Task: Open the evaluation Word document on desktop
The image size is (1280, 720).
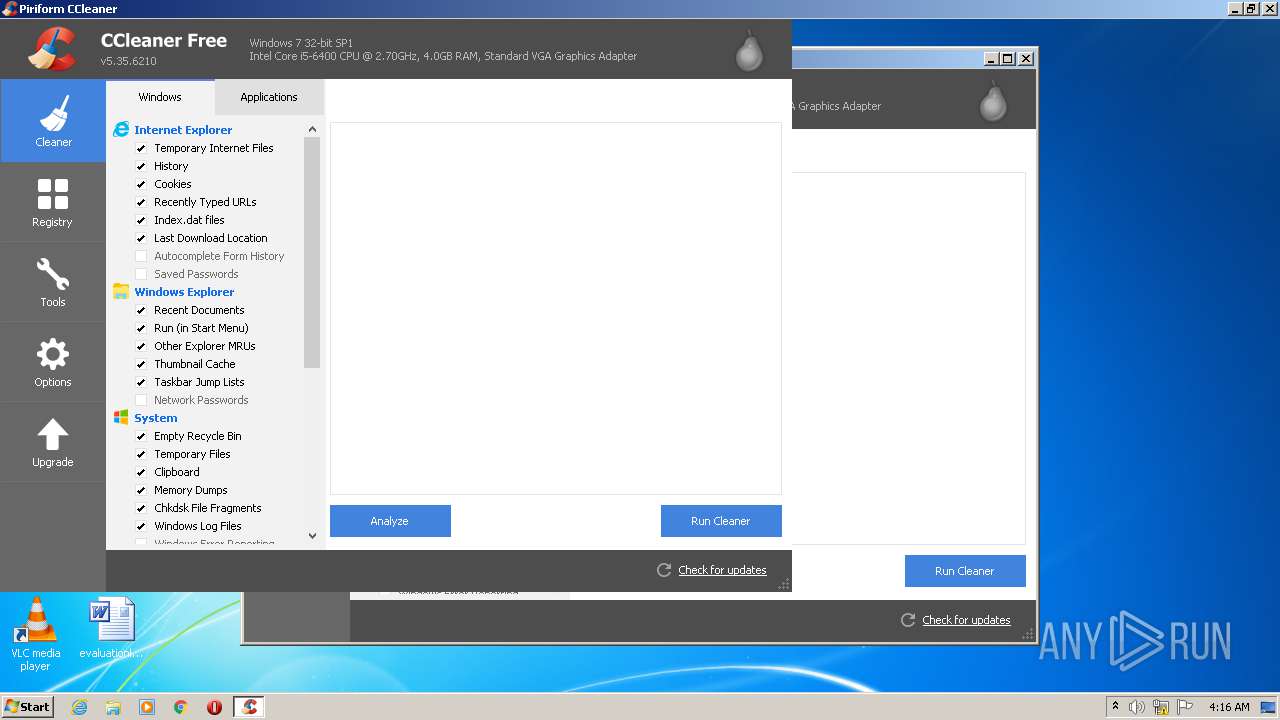Action: pyautogui.click(x=111, y=629)
